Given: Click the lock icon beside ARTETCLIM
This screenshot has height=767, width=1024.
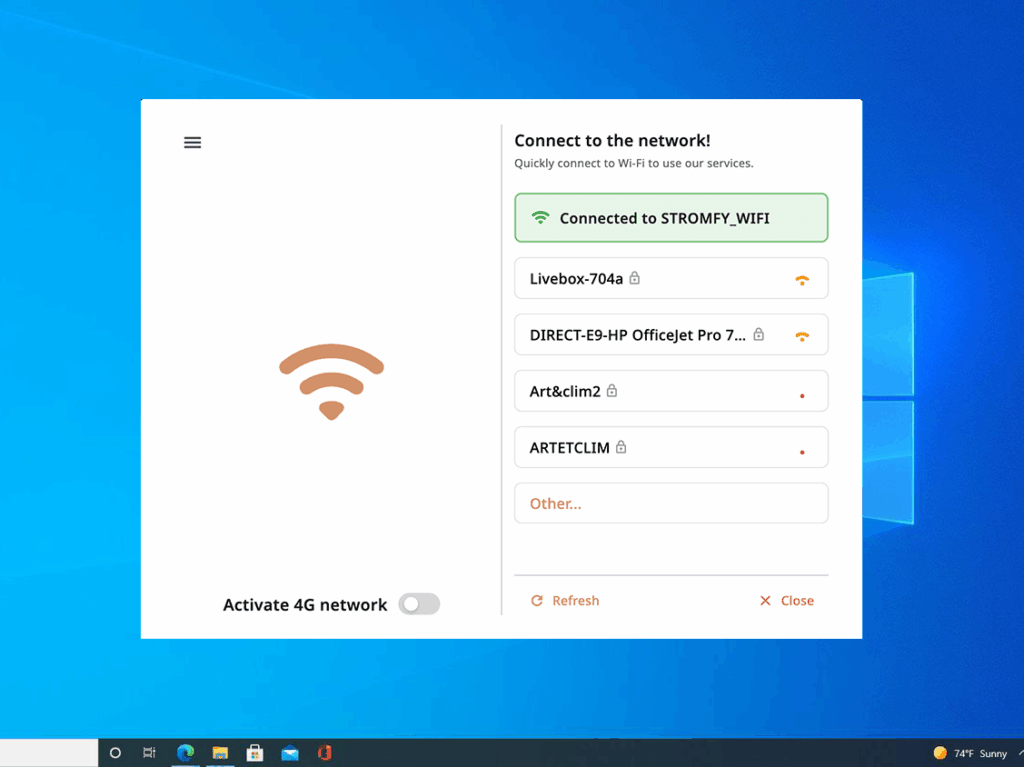Looking at the screenshot, I should pyautogui.click(x=621, y=447).
